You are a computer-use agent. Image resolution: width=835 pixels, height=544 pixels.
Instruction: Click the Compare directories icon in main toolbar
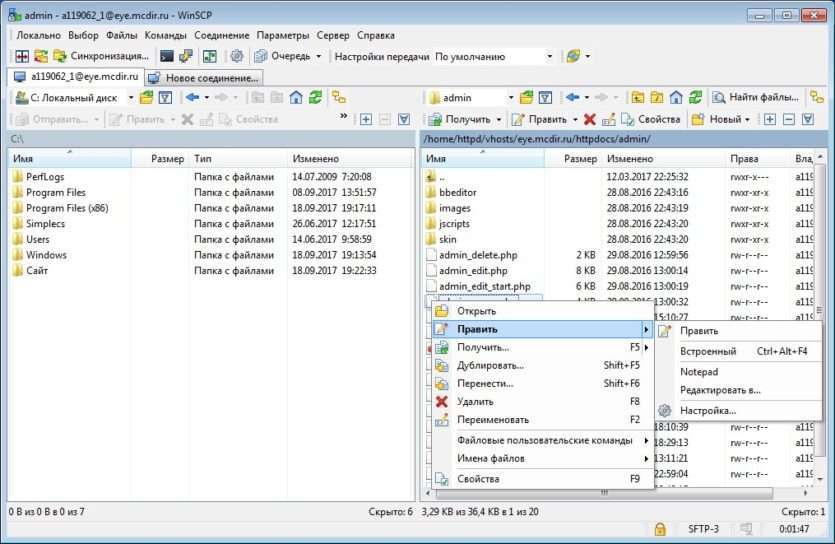click(x=22, y=56)
